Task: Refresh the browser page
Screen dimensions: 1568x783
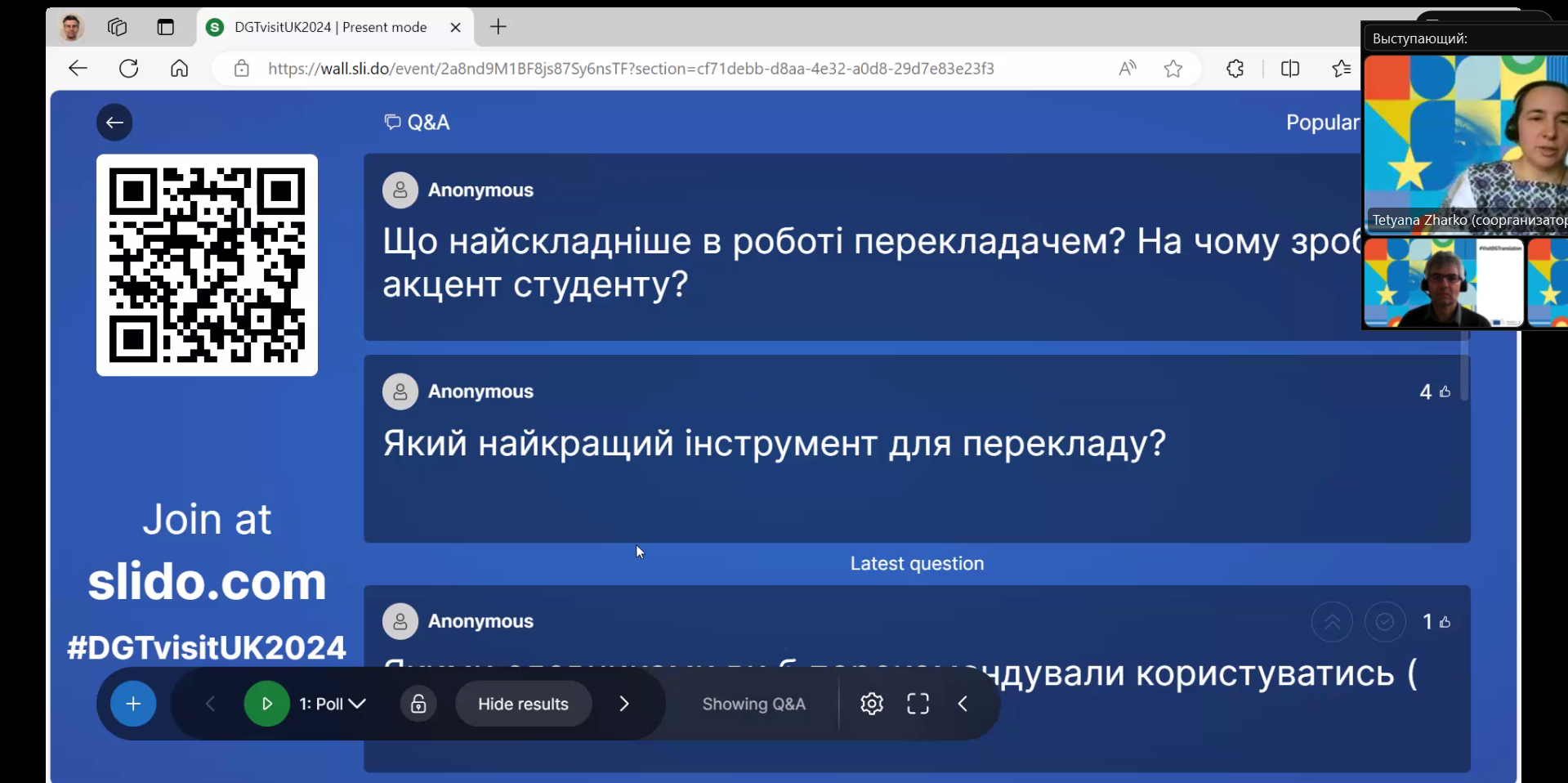Action: 128,69
